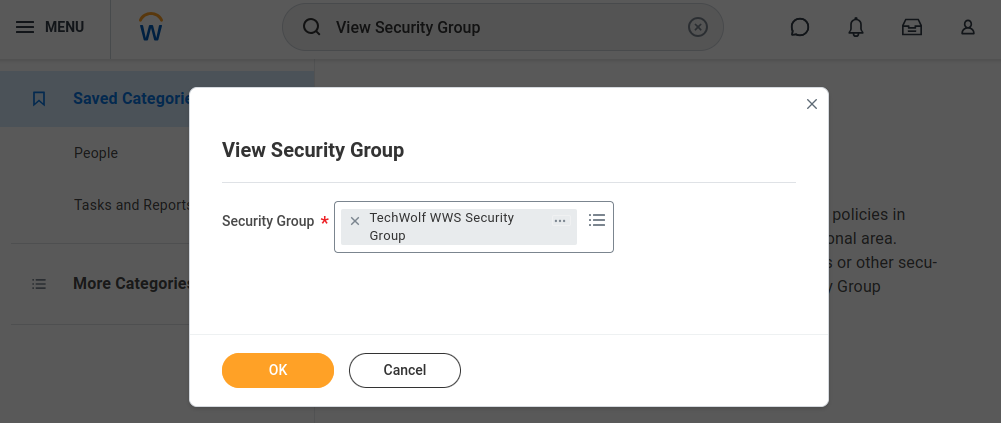
Task: Click the search magnifier icon
Action: pos(312,27)
